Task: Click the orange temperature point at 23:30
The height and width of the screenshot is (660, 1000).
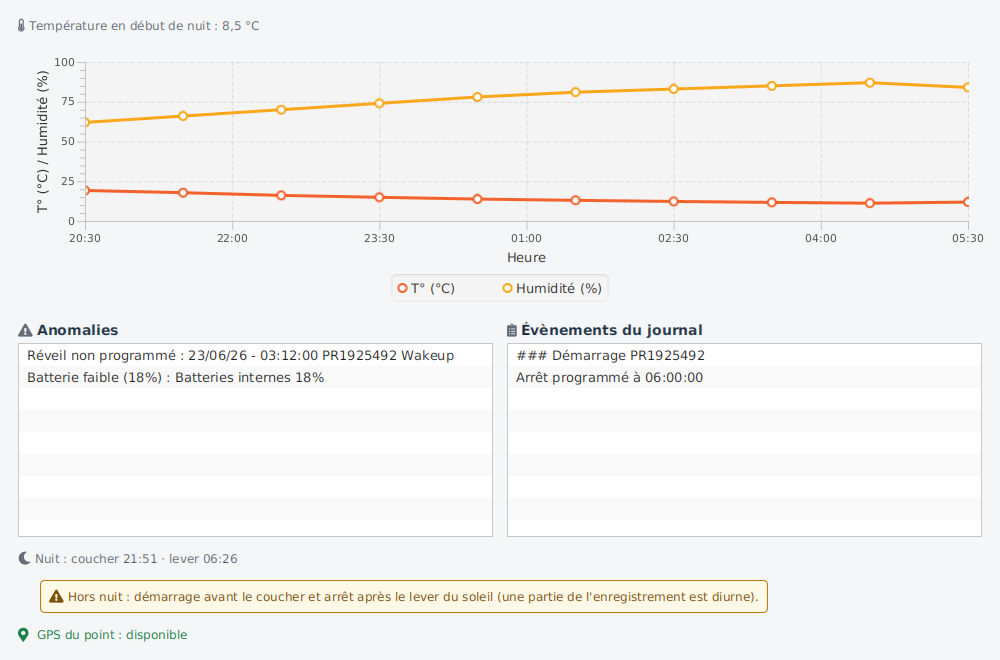Action: [379, 198]
